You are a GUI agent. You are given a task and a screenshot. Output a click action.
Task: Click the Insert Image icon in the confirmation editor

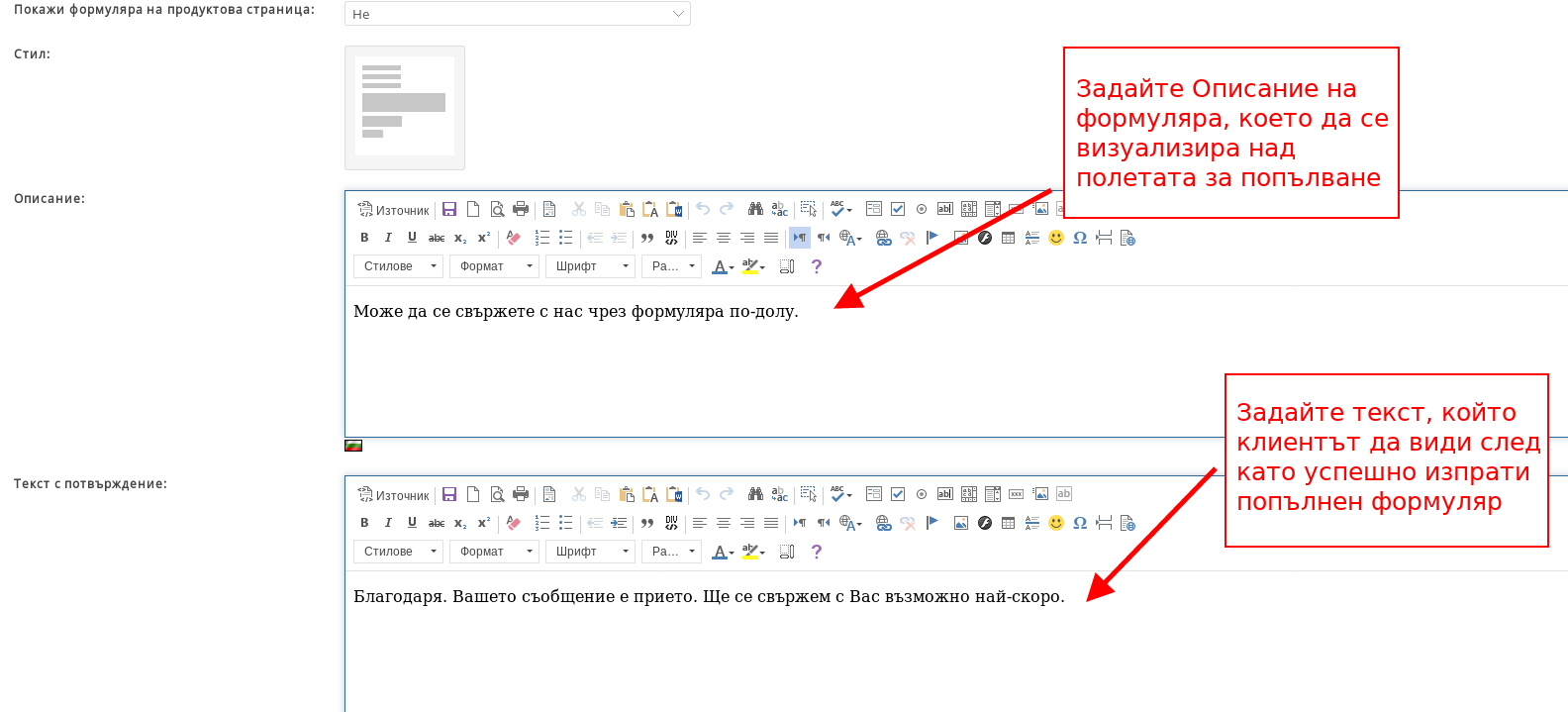click(x=961, y=523)
